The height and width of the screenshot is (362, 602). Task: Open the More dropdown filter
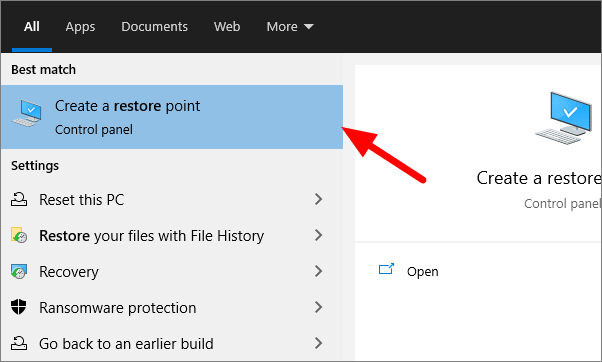290,26
